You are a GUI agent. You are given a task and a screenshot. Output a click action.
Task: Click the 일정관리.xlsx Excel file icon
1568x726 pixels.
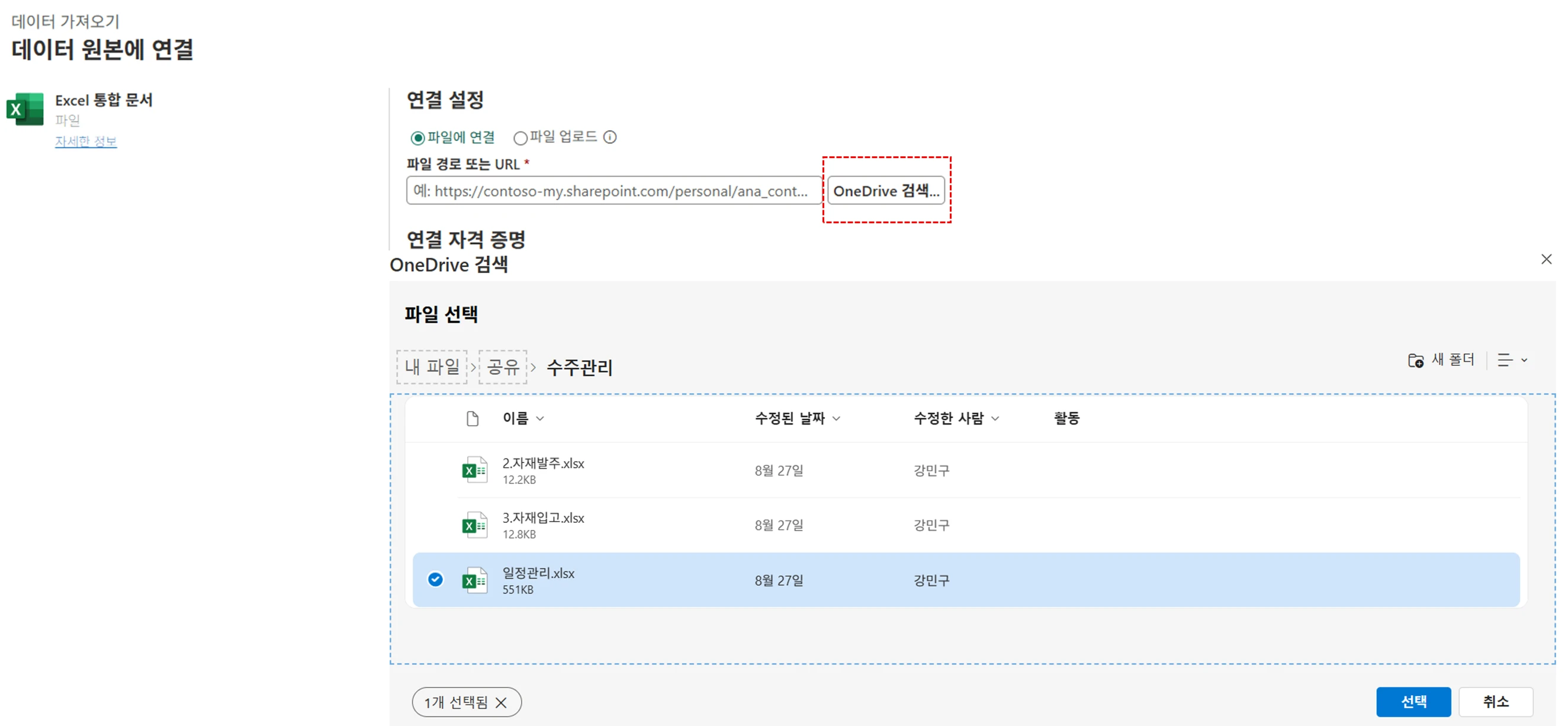pos(474,580)
